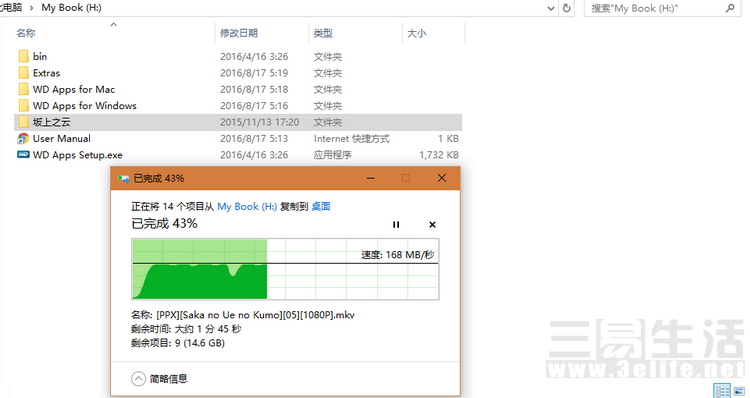The height and width of the screenshot is (398, 750).
Task: Click My Book (H:) in the address breadcrumb
Action: point(71,8)
